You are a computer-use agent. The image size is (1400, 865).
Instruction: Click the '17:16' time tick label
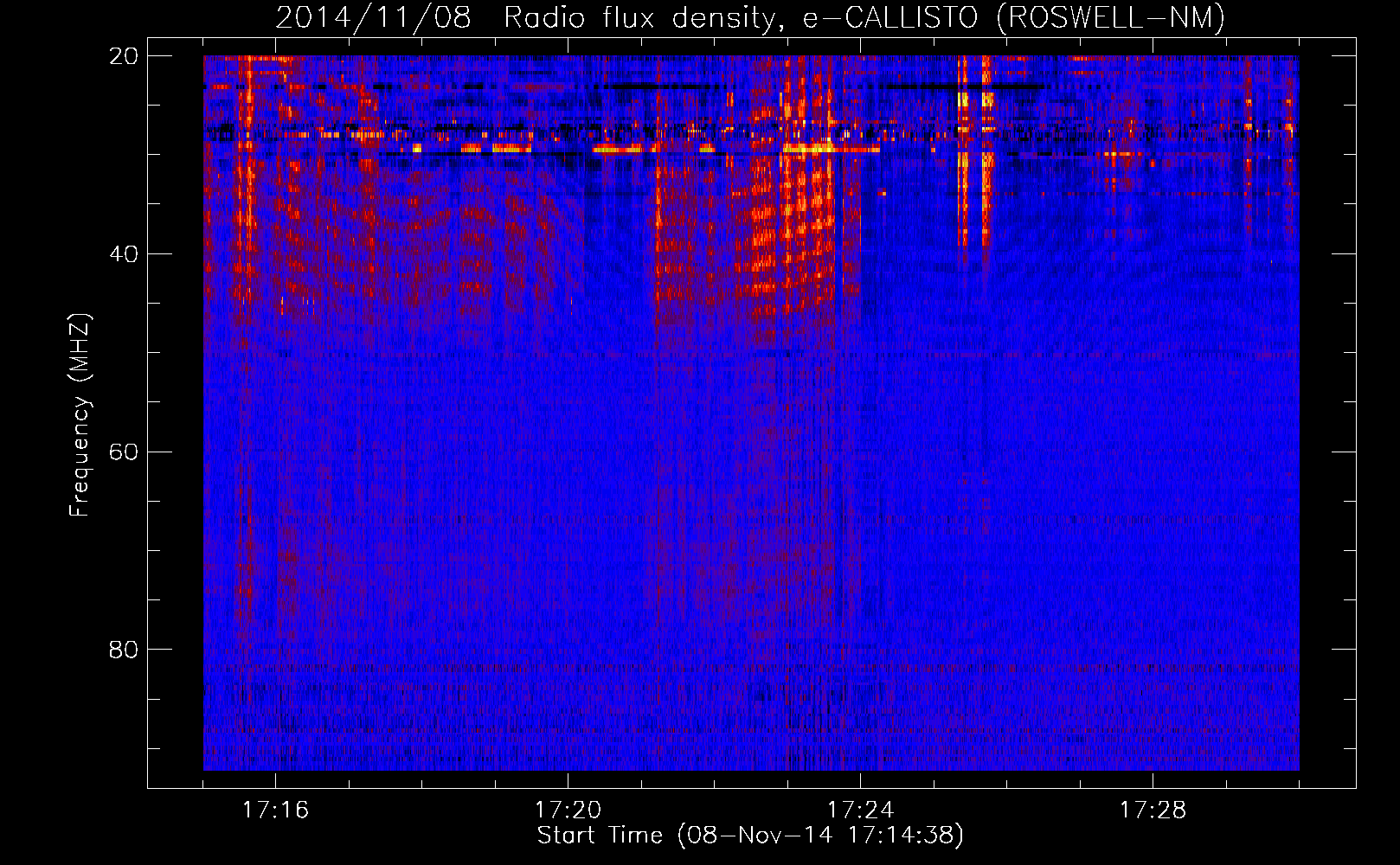tap(275, 810)
